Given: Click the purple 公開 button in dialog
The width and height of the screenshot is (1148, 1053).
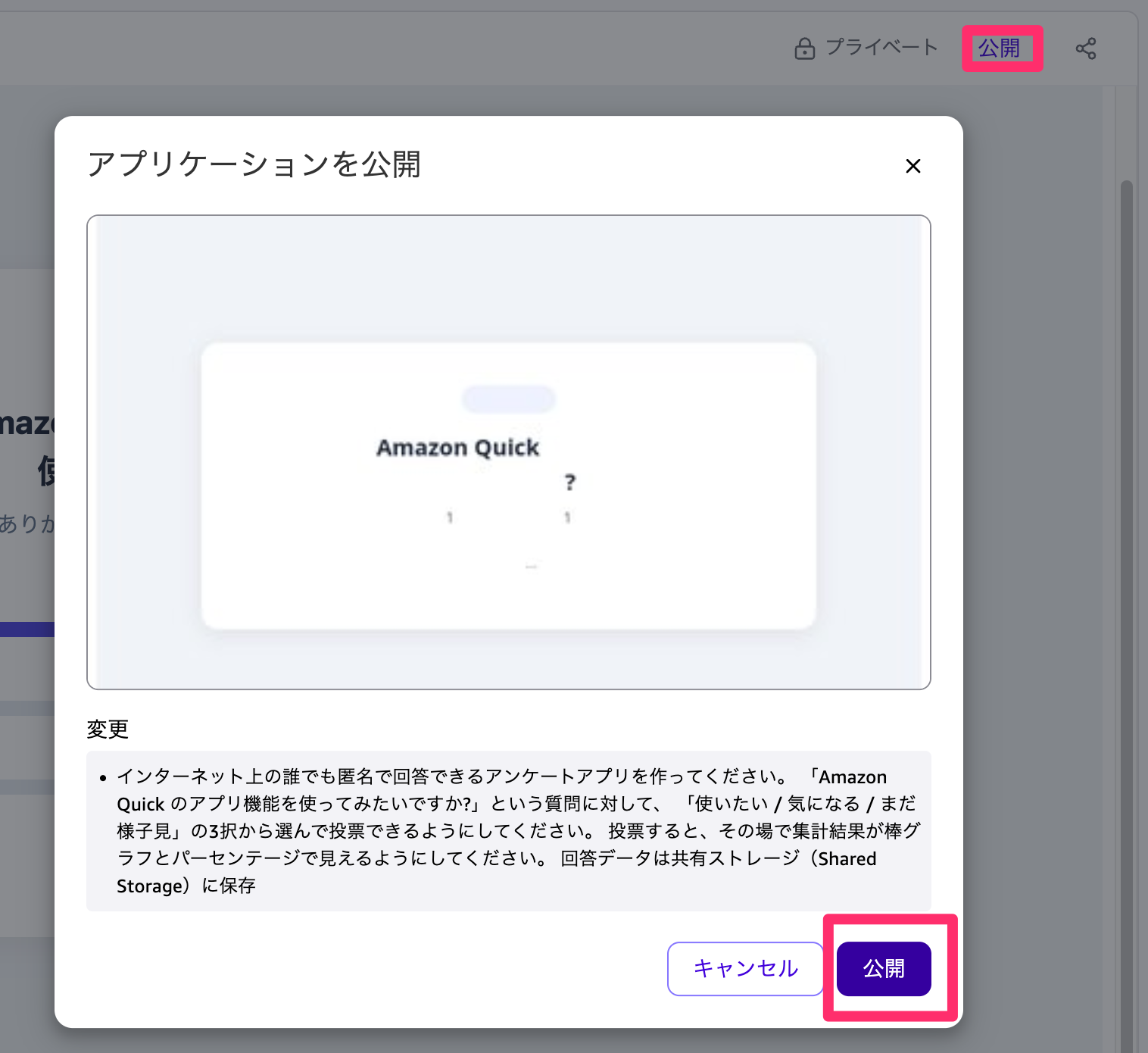Looking at the screenshot, I should click(884, 968).
